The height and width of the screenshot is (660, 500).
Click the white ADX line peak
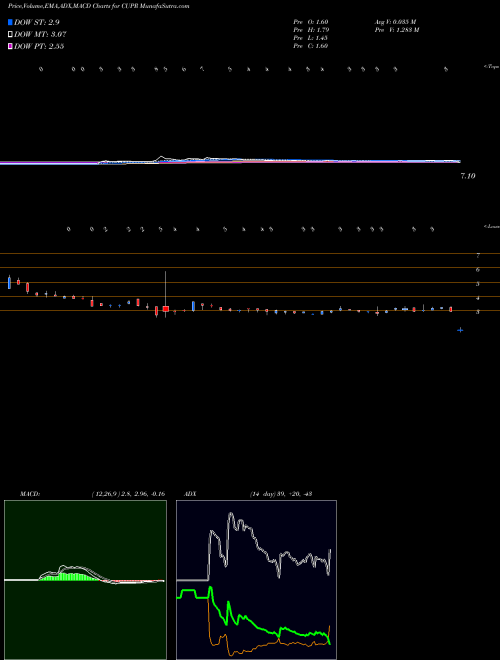point(231,514)
